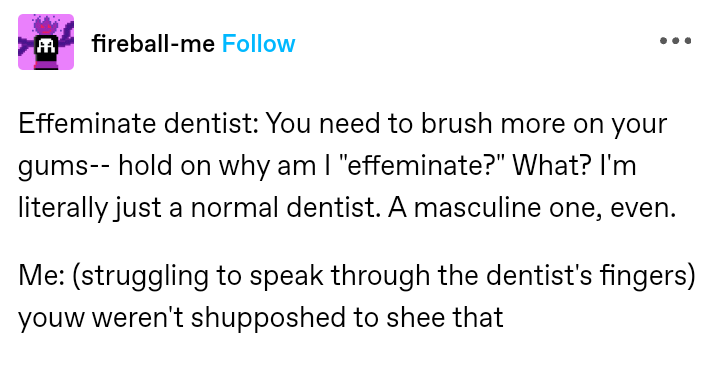The image size is (720, 372).
Task: Click the fireball-me username
Action: tap(153, 44)
